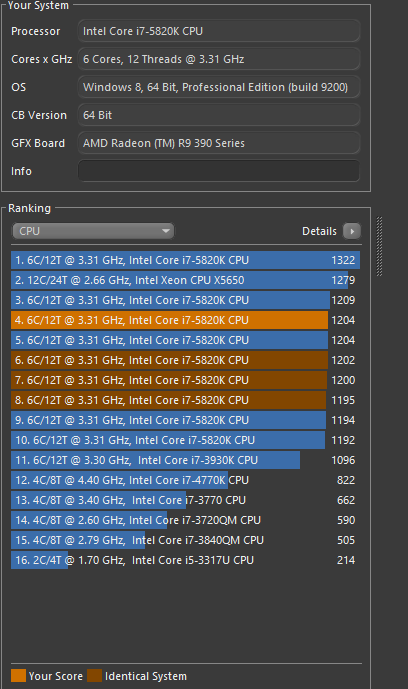Click the Identical System brown legend swatch

(x=94, y=676)
